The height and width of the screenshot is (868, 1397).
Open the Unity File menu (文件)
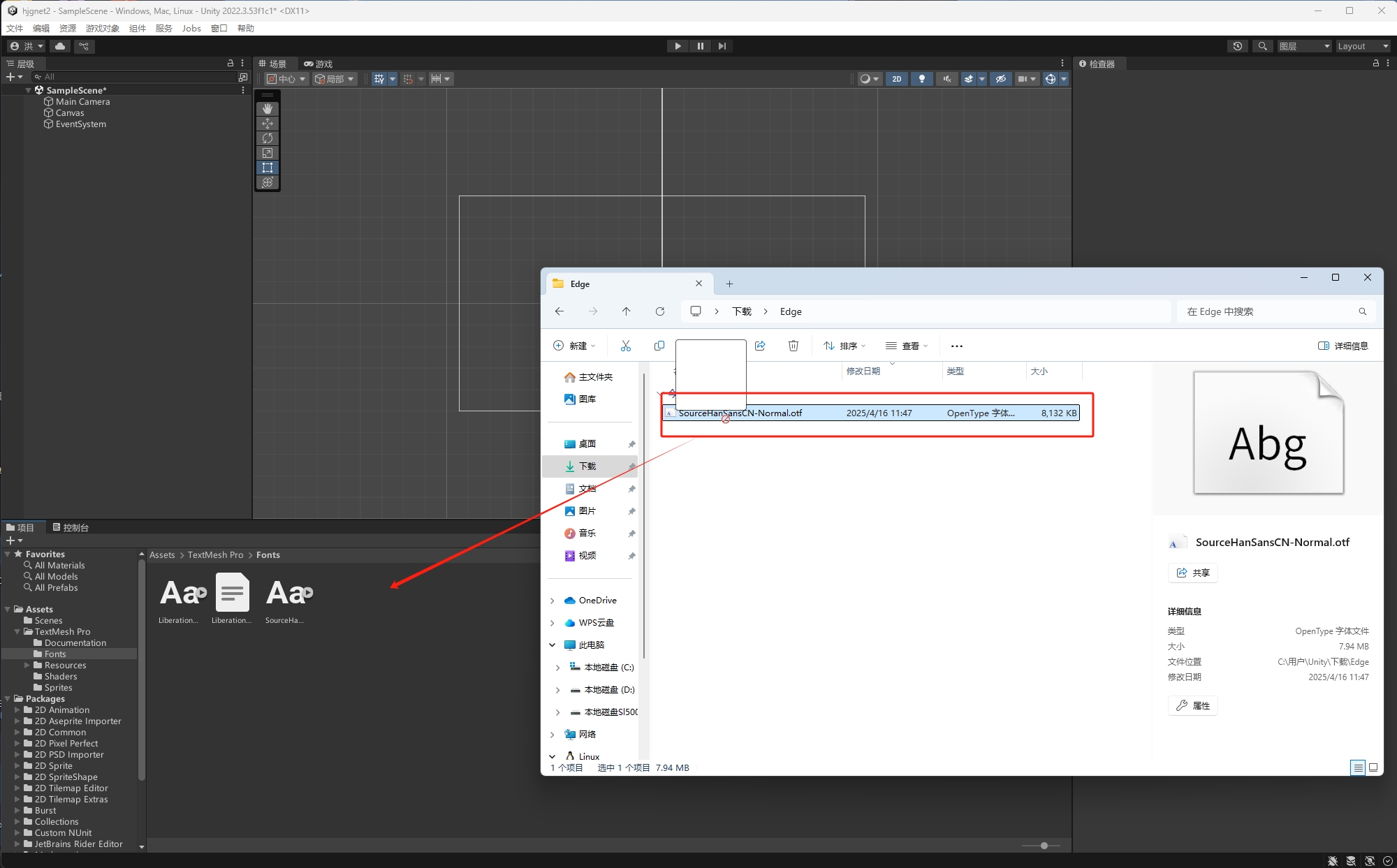[15, 28]
